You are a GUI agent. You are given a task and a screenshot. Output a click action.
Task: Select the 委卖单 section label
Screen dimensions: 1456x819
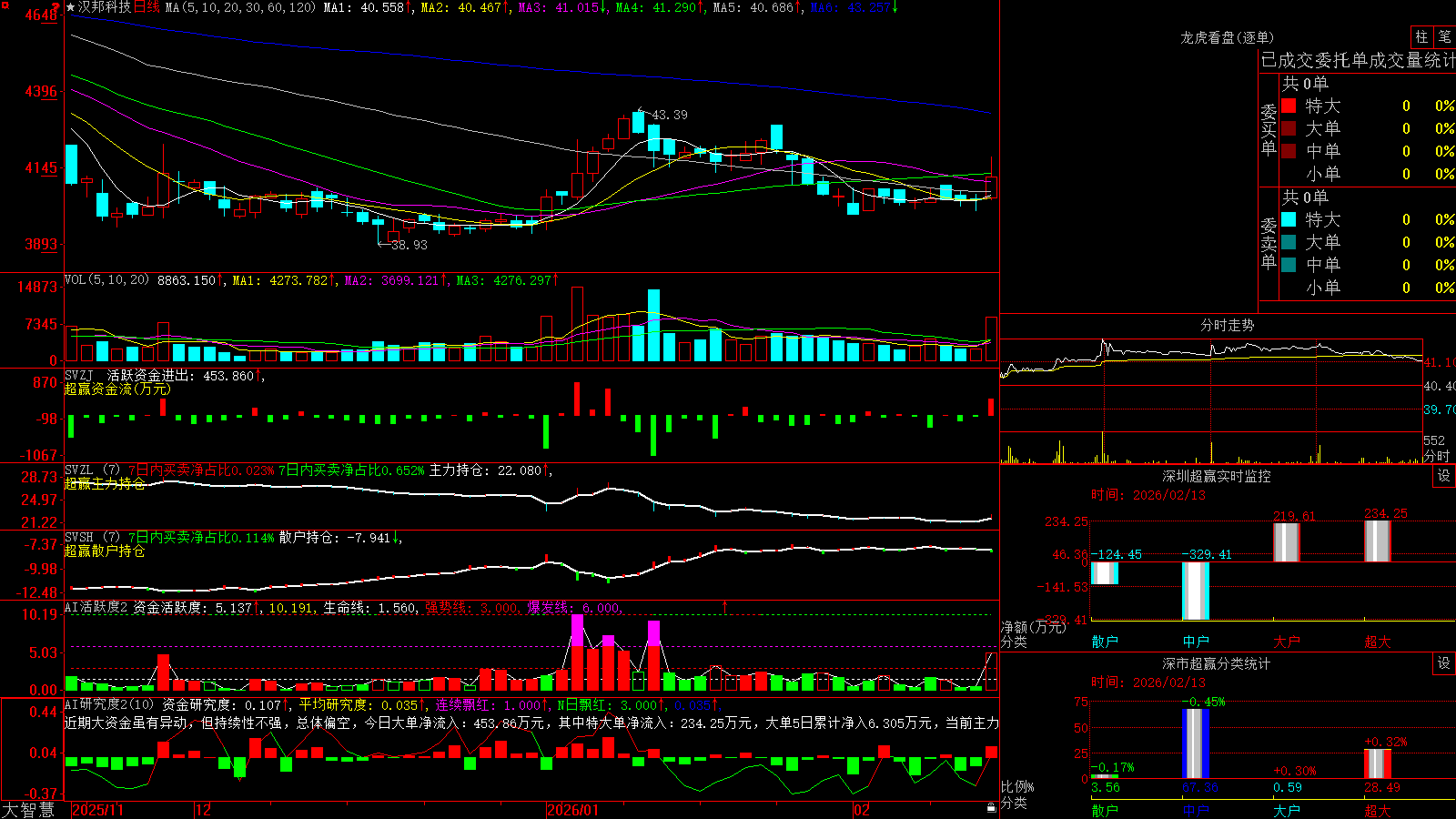(x=1269, y=244)
